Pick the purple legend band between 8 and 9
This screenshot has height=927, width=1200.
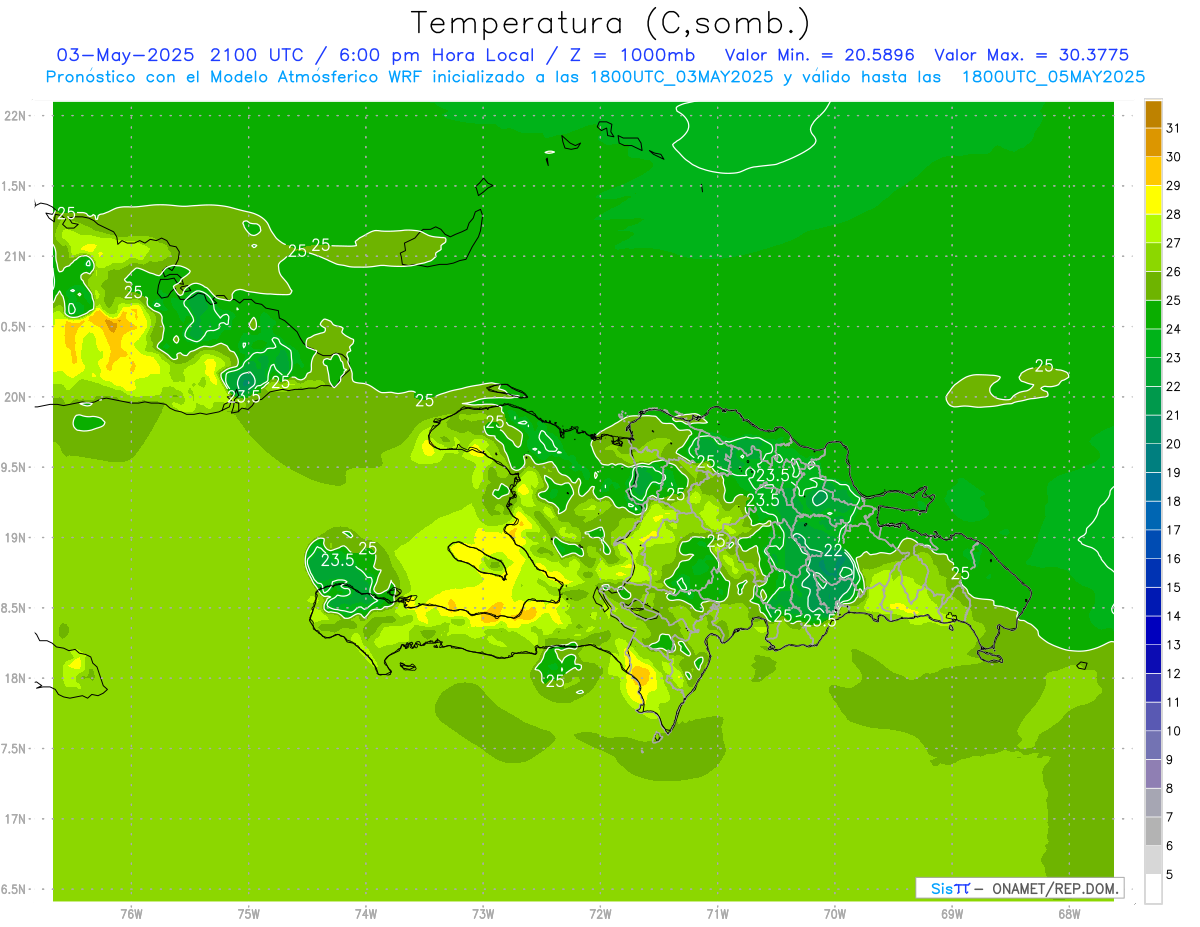1153,774
